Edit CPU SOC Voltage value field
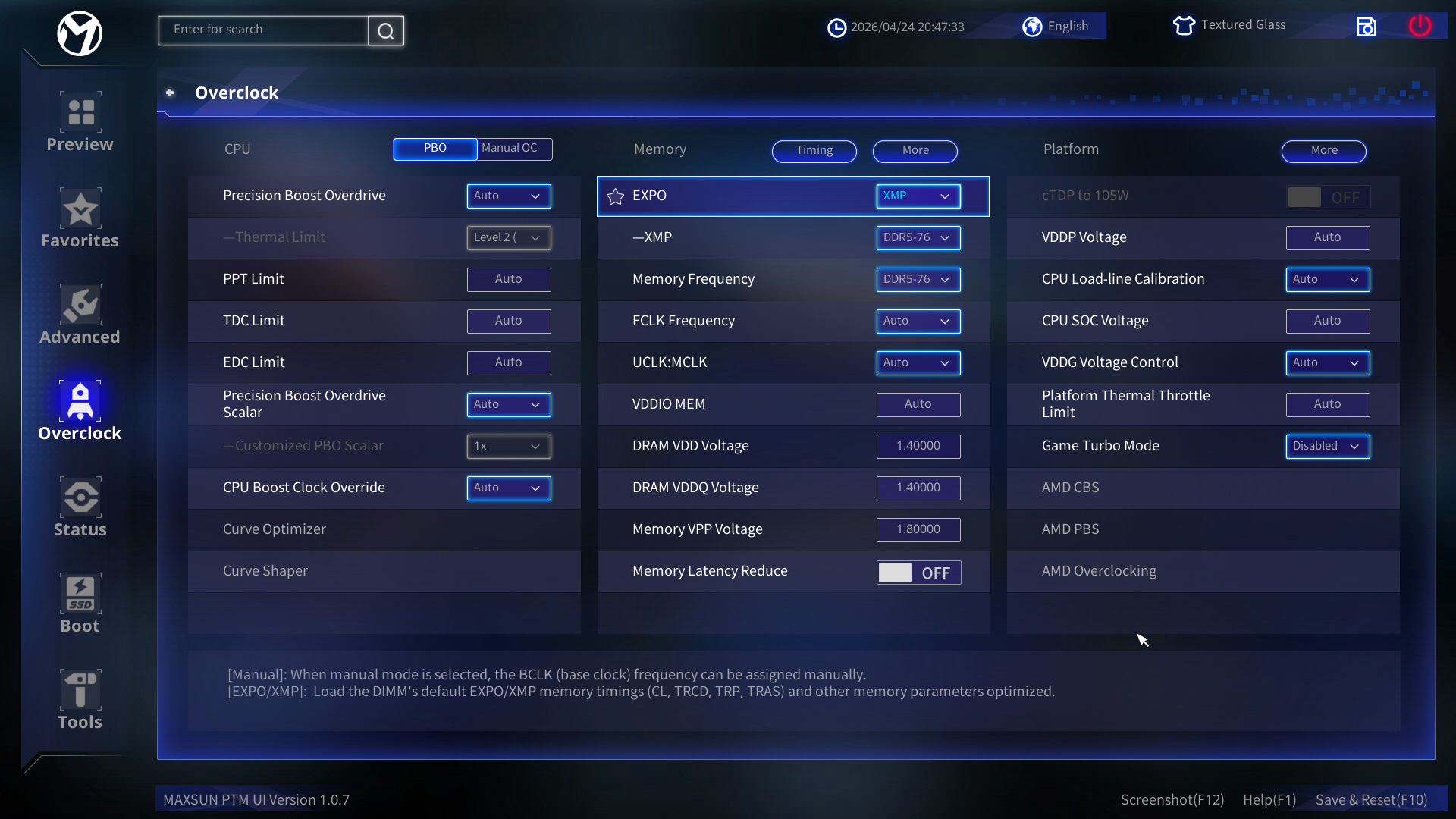Screen dimensions: 1456x819 coord(1328,322)
